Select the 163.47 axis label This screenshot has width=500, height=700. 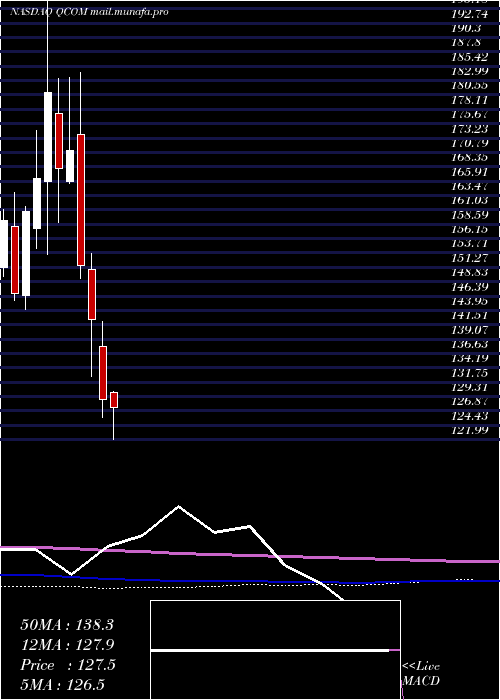(470, 186)
